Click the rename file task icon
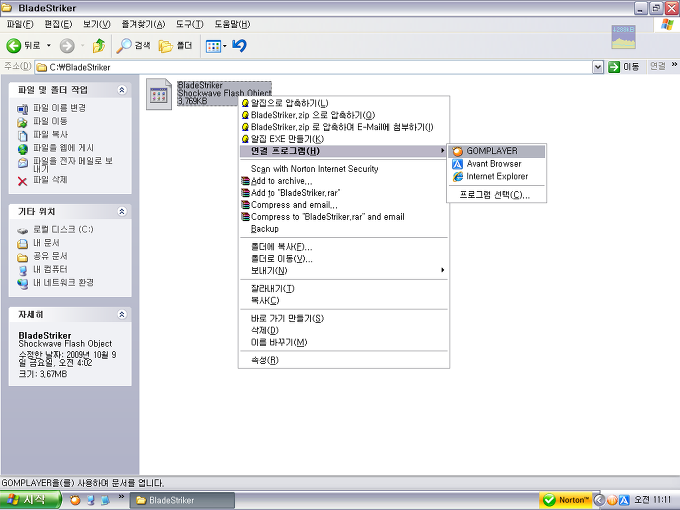This screenshot has height=510, width=680. coord(23,109)
